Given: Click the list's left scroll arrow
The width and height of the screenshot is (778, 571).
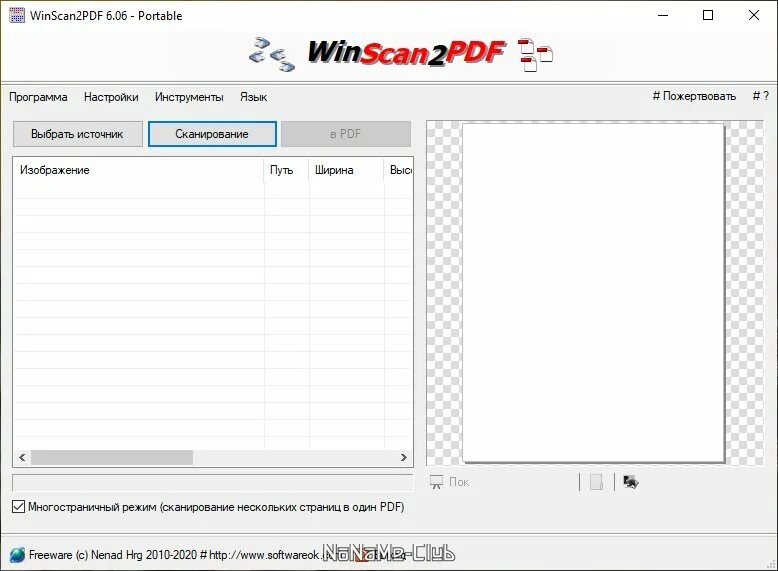Looking at the screenshot, I should click(22, 457).
